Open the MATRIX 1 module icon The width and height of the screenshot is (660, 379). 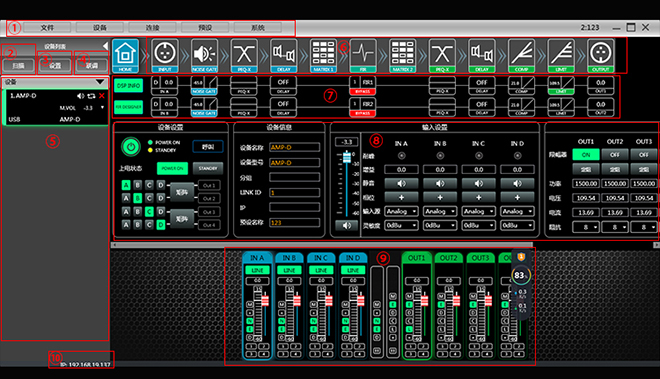click(323, 56)
